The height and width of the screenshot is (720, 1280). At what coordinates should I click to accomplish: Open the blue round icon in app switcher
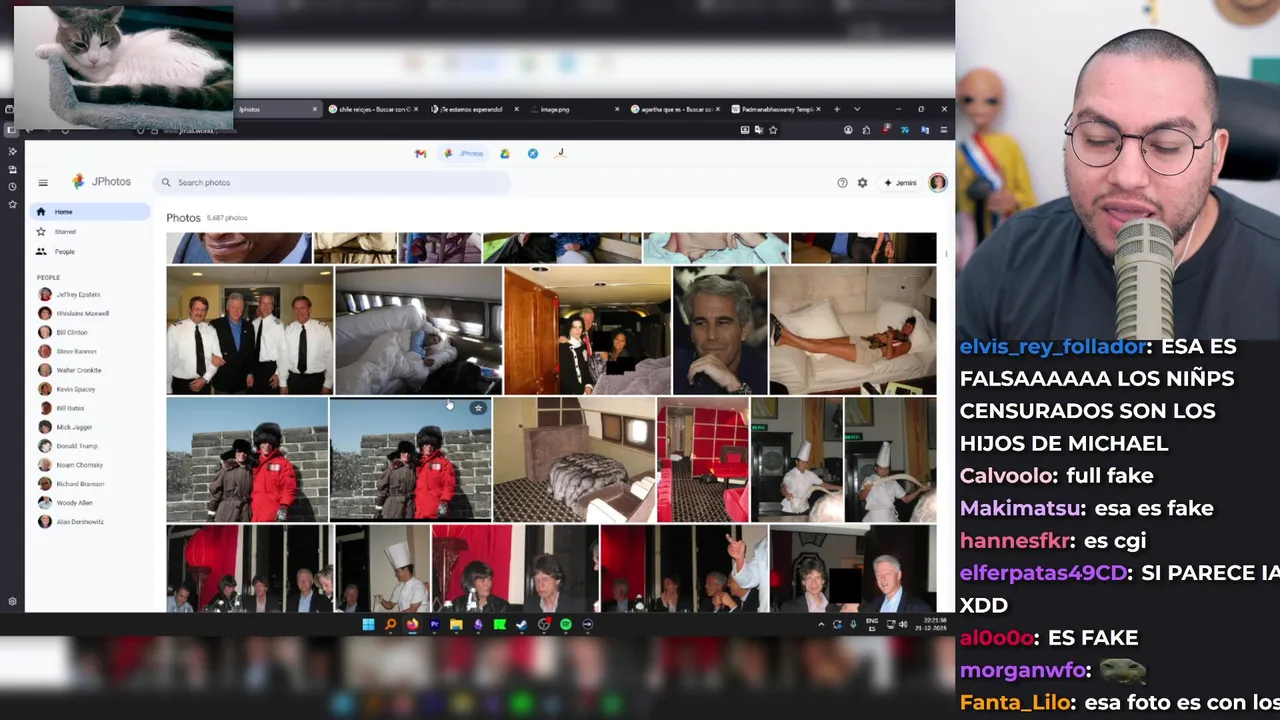click(x=533, y=153)
